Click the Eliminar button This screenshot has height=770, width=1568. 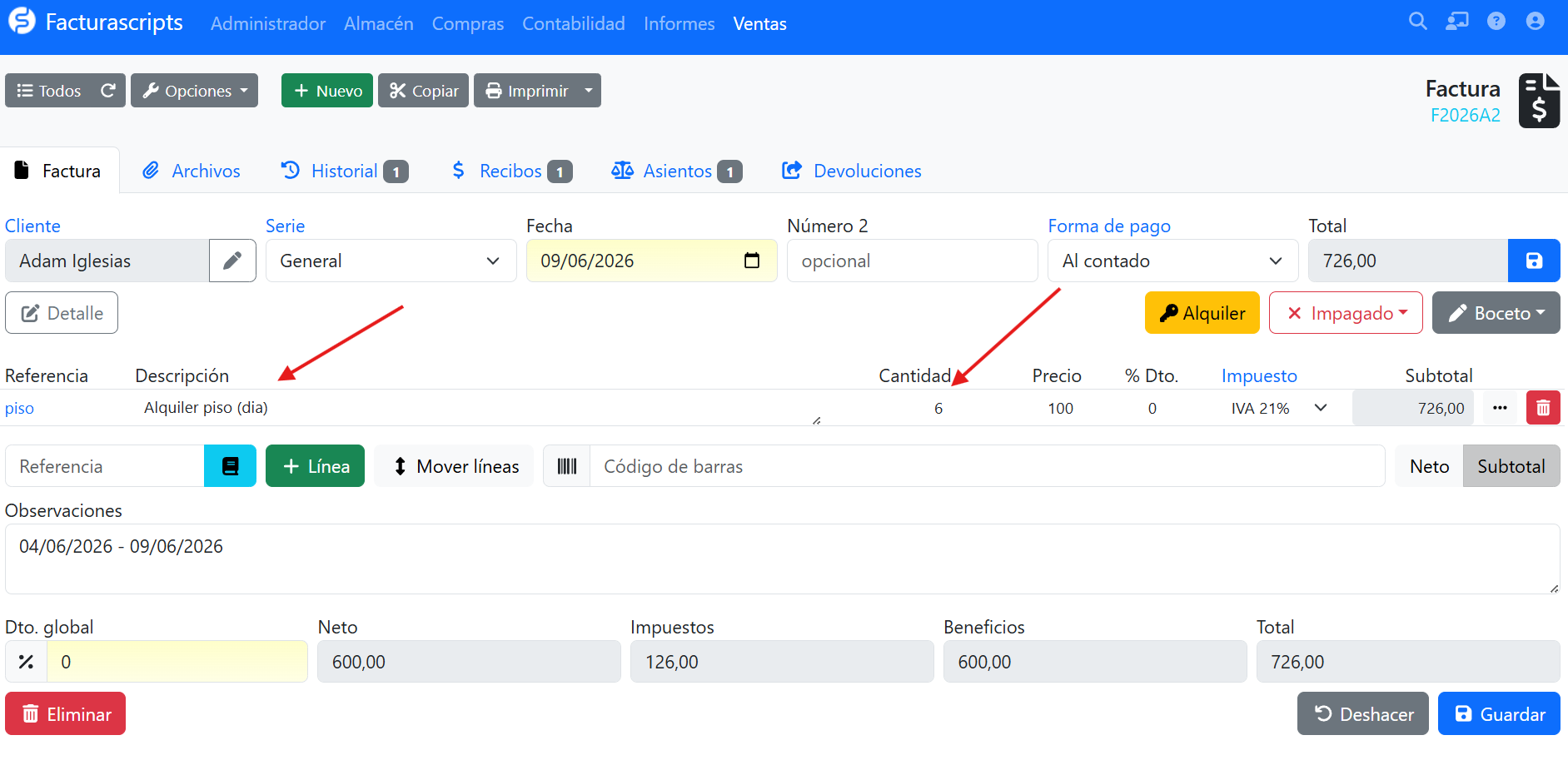click(66, 713)
